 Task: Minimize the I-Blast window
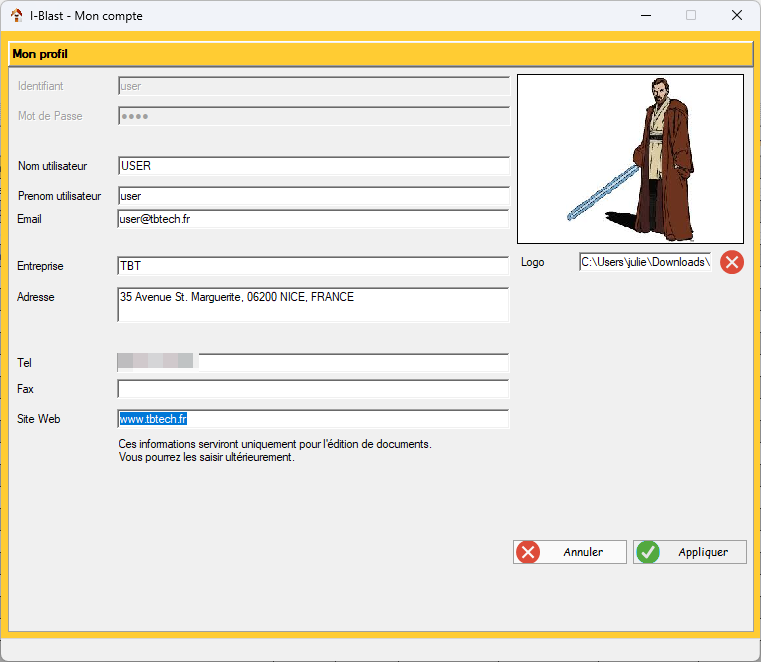[x=646, y=16]
